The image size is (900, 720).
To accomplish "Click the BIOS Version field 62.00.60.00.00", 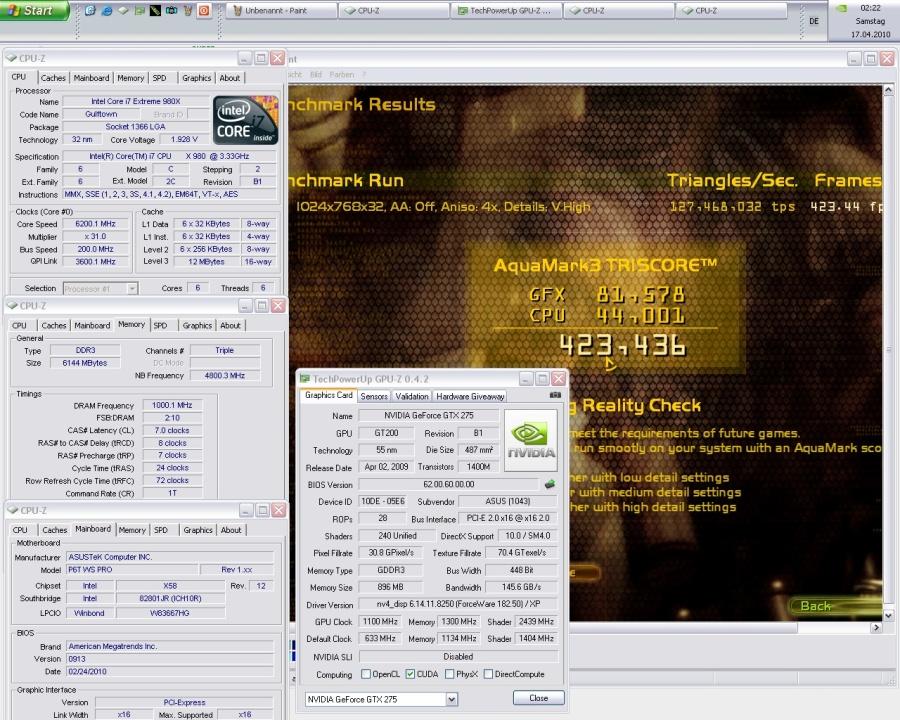I will pyautogui.click(x=449, y=485).
